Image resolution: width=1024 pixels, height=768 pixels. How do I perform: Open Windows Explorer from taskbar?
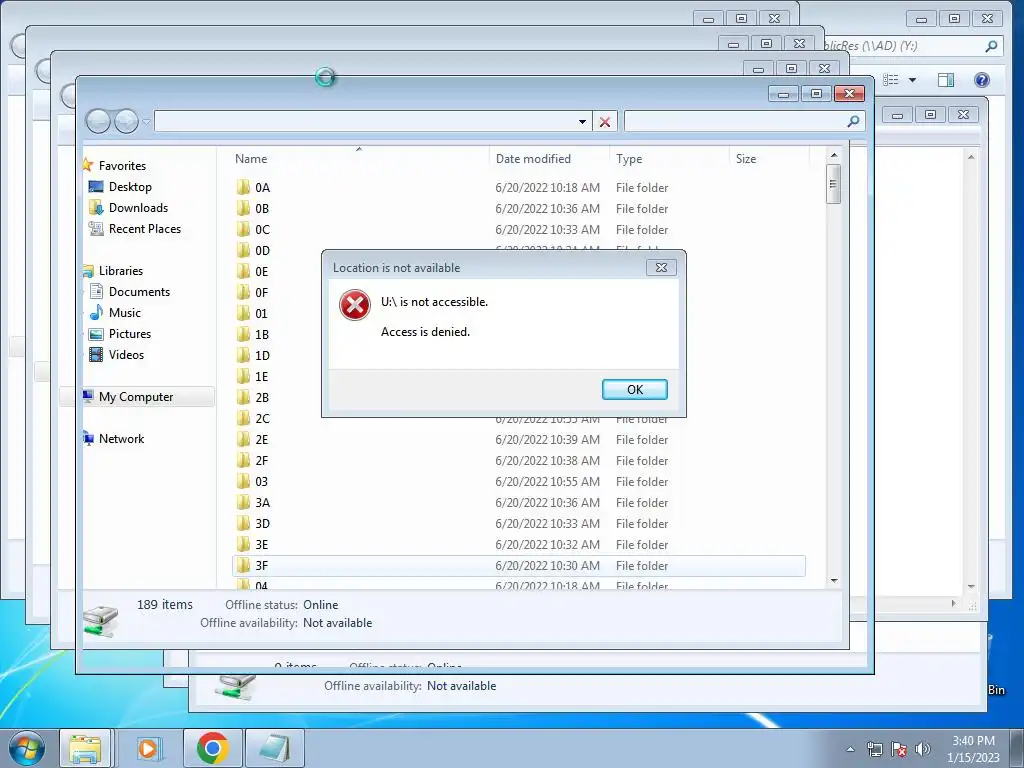pyautogui.click(x=85, y=748)
